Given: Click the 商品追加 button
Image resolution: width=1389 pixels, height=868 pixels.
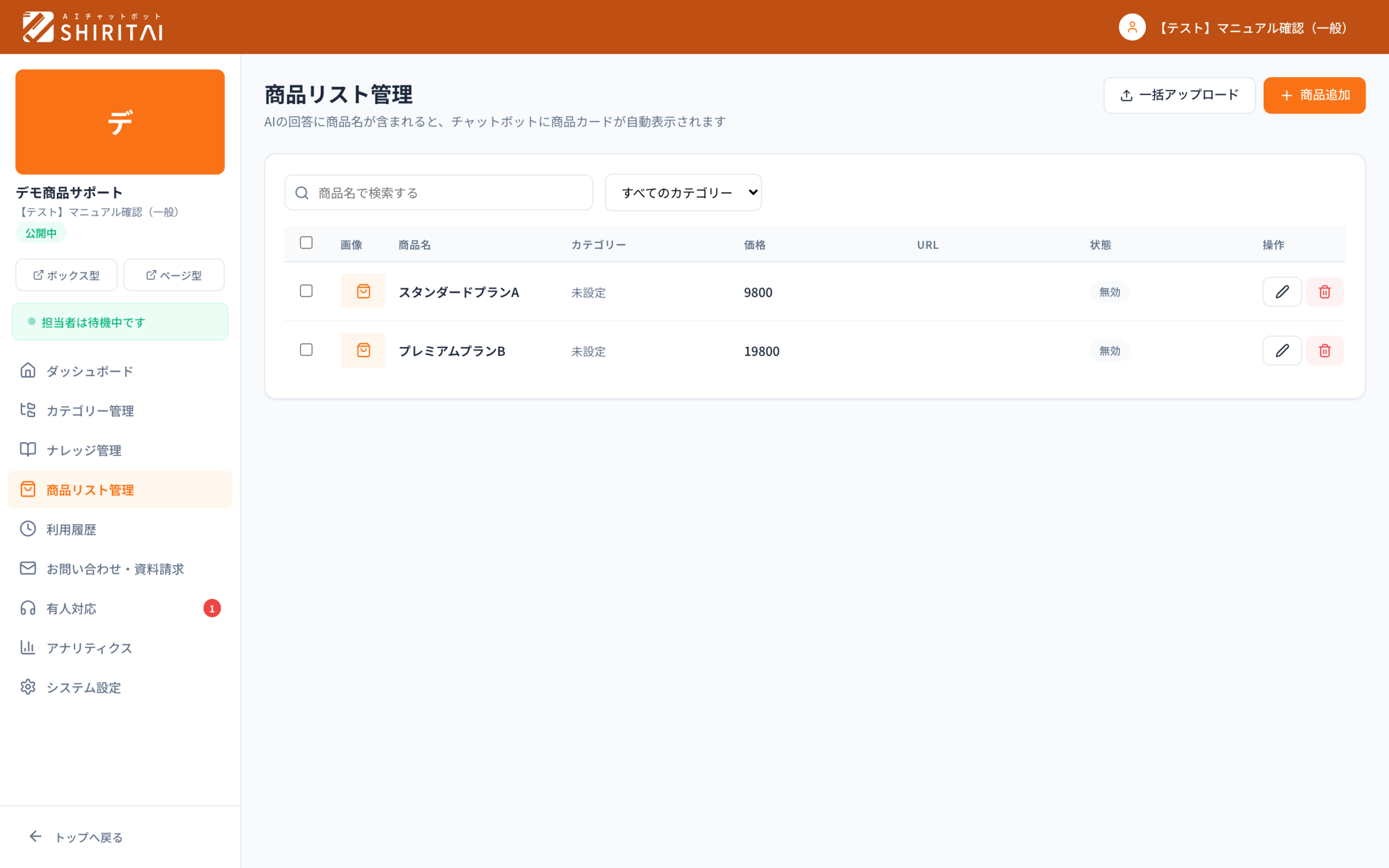Looking at the screenshot, I should click(x=1314, y=95).
